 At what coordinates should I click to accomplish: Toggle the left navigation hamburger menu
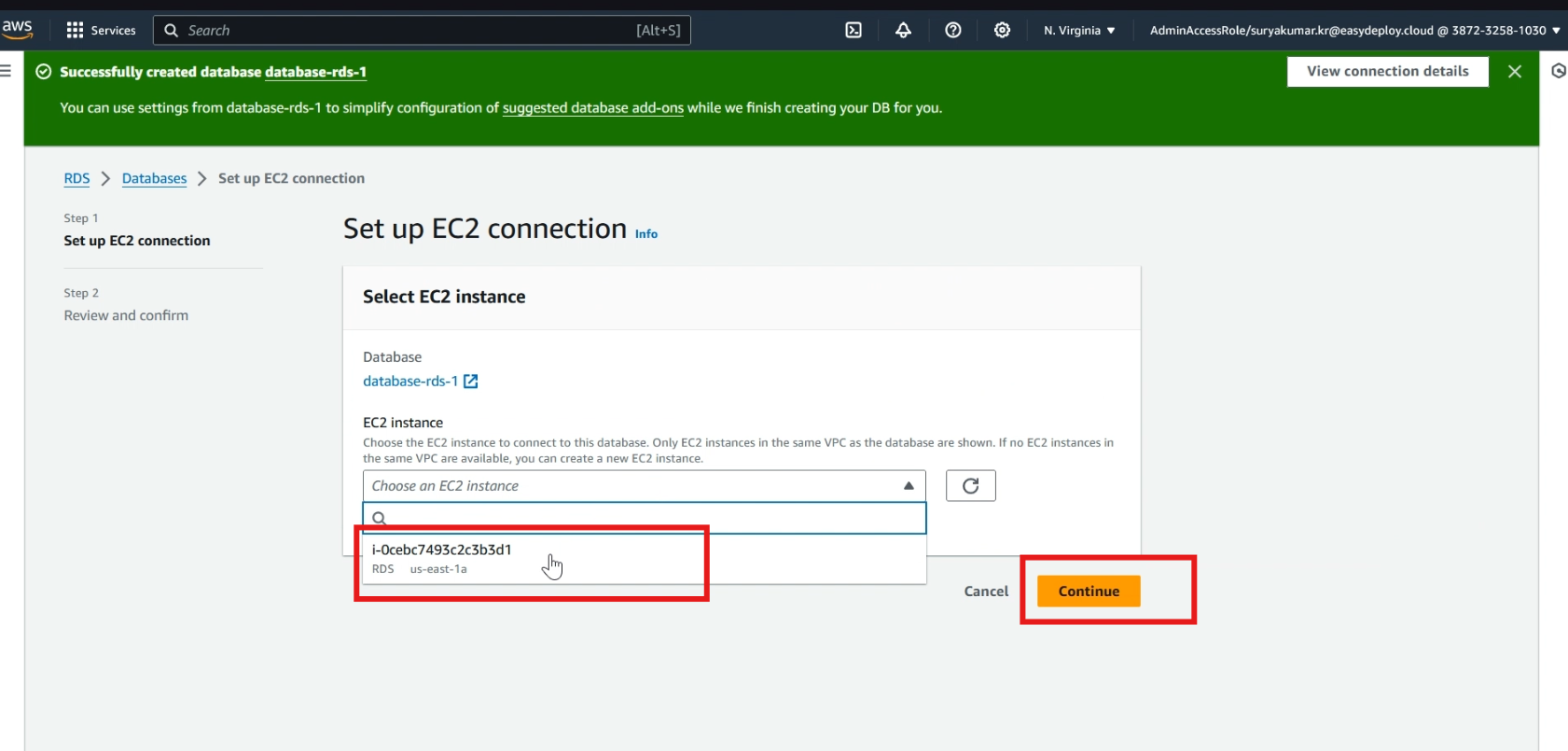point(7,71)
